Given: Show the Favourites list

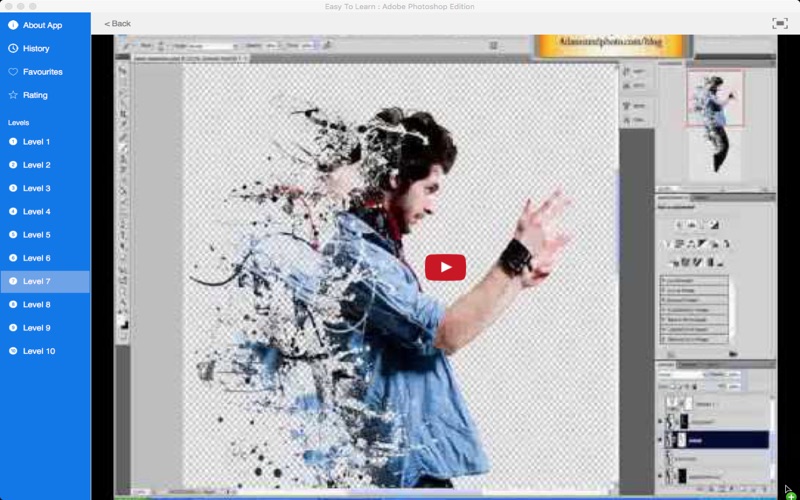Looking at the screenshot, I should click(43, 72).
